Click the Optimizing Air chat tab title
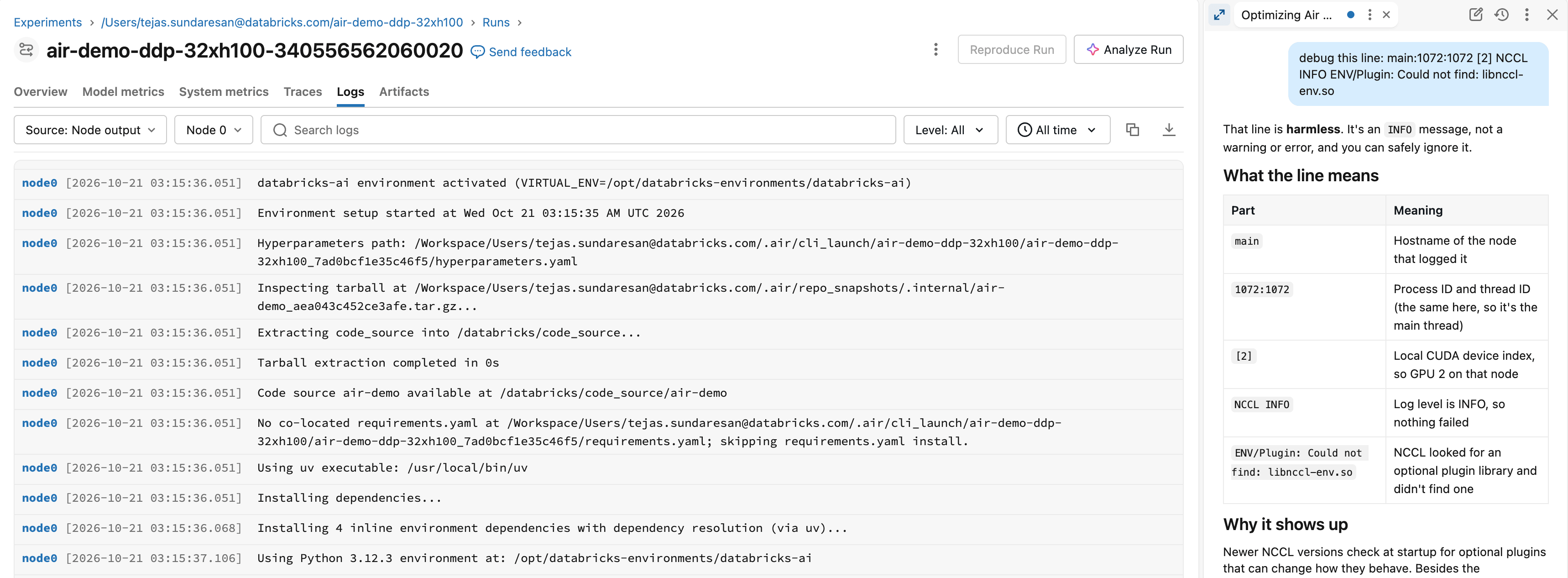Screen dimensions: 1568x578 1286,15
